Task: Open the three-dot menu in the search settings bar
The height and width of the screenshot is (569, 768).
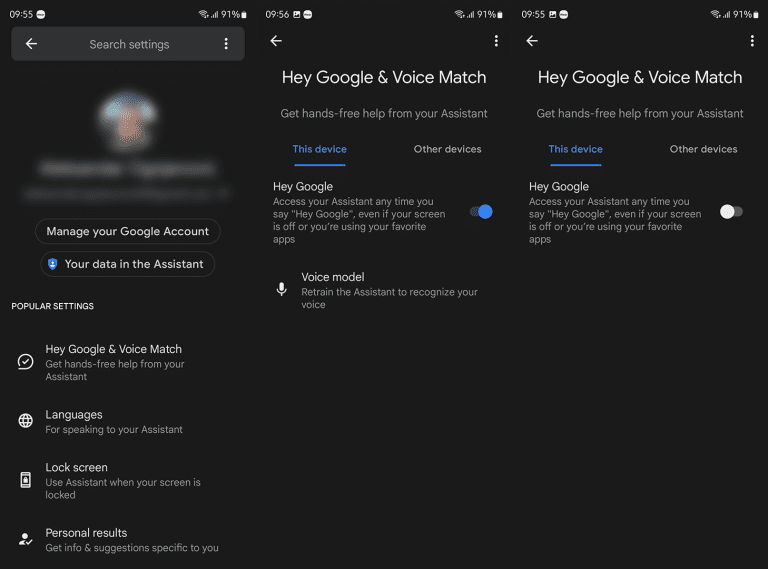Action: pyautogui.click(x=226, y=44)
